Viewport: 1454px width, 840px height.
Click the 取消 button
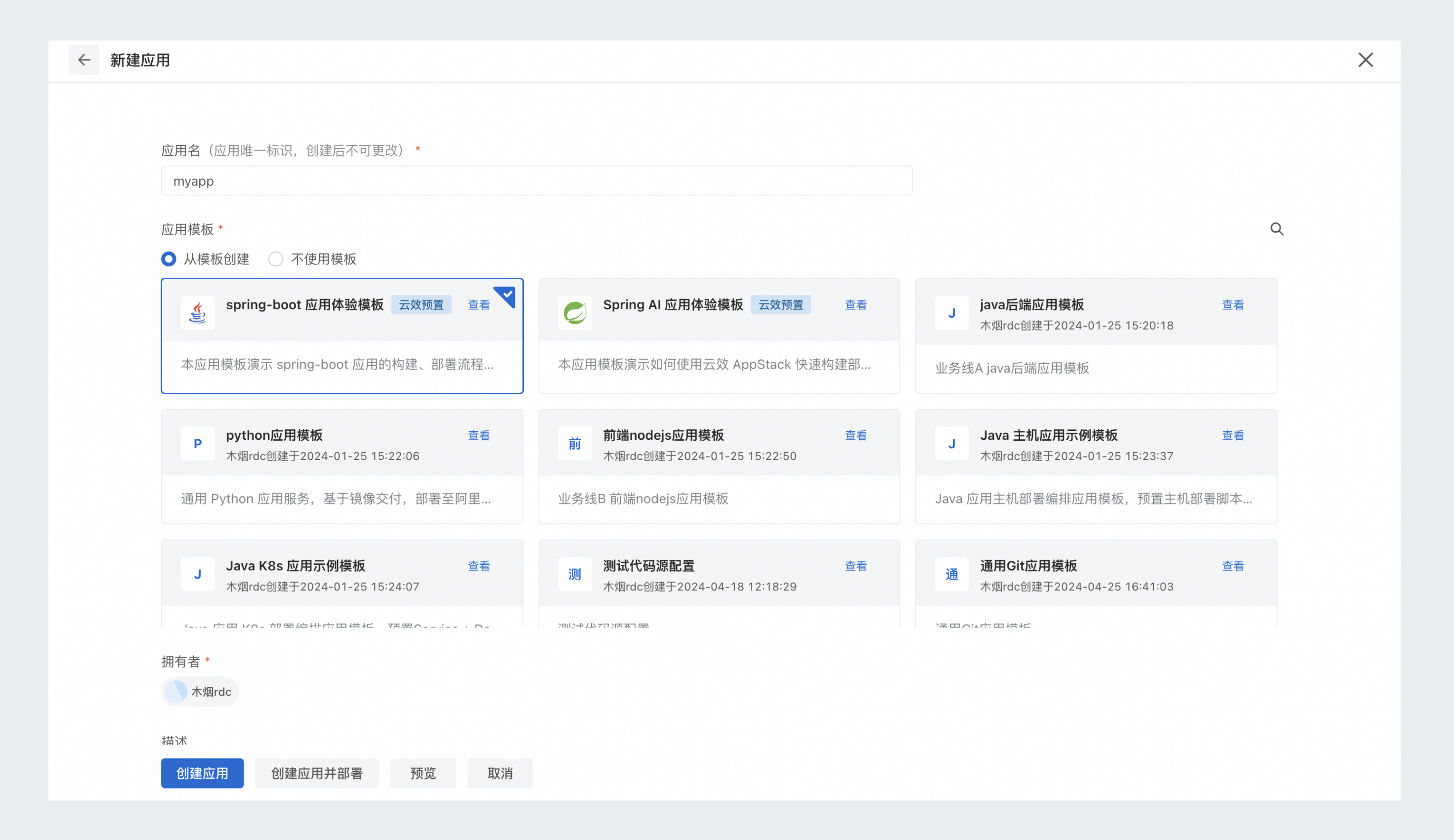[500, 773]
